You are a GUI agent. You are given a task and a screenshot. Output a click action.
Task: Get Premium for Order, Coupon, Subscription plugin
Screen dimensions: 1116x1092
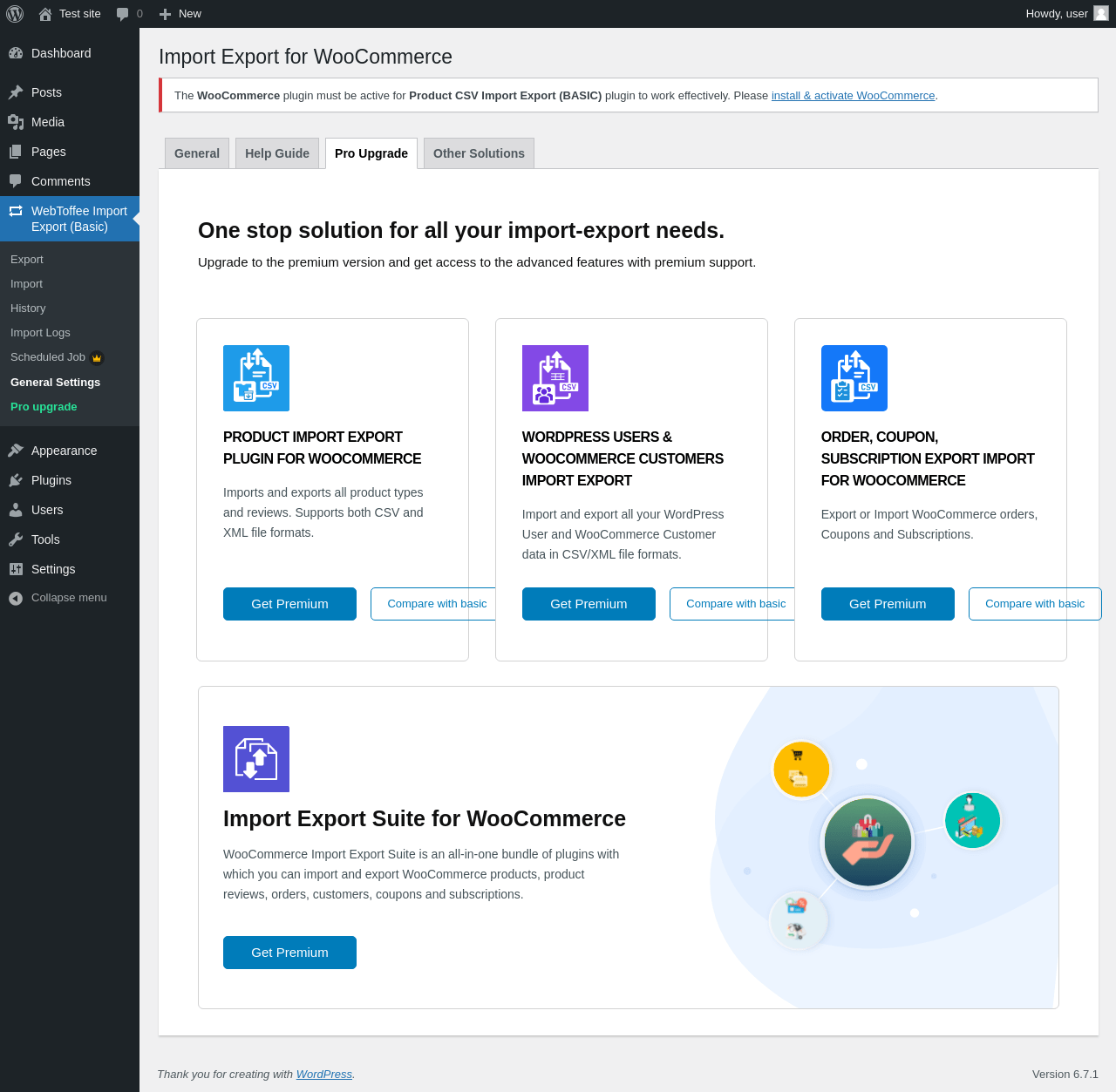click(x=888, y=604)
